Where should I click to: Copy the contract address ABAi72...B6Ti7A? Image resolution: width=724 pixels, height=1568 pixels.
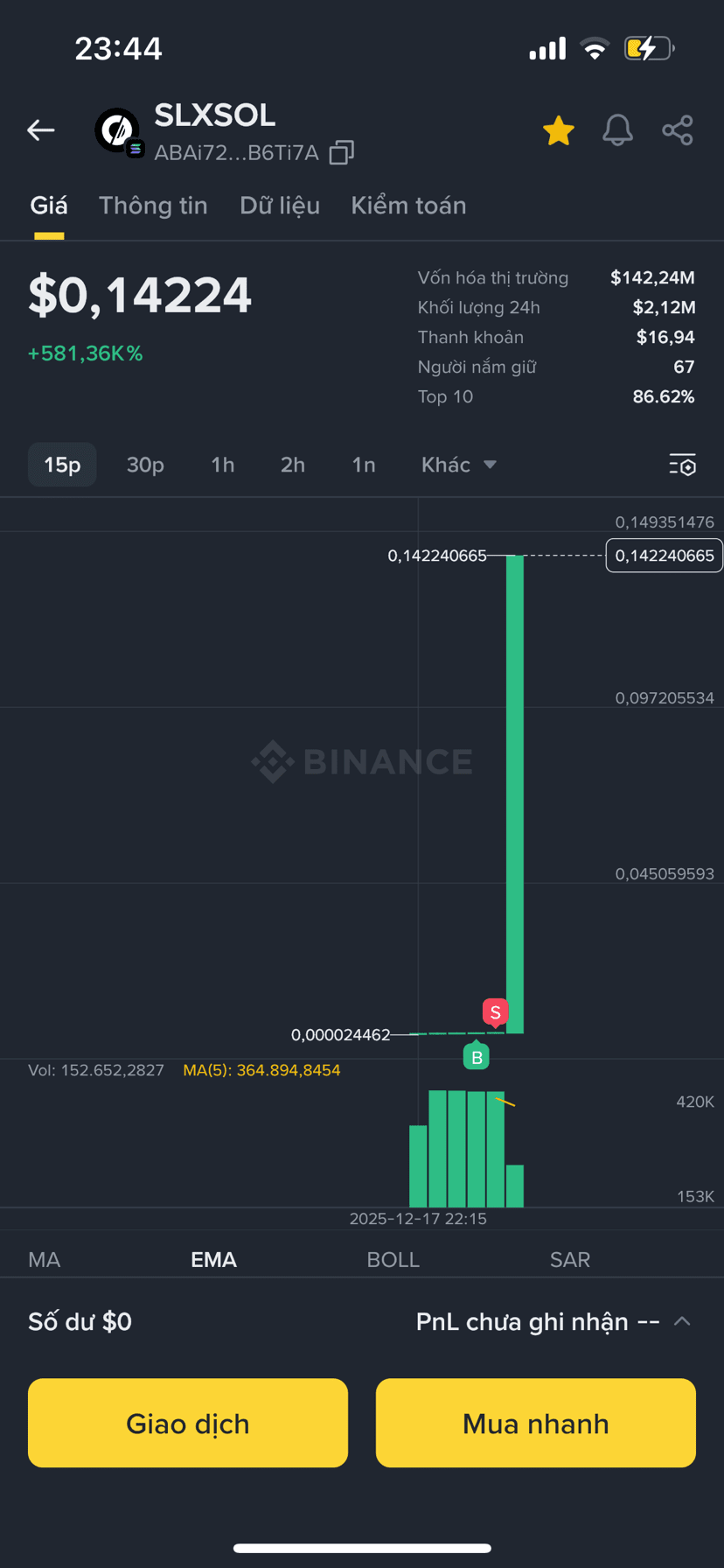pyautogui.click(x=341, y=153)
